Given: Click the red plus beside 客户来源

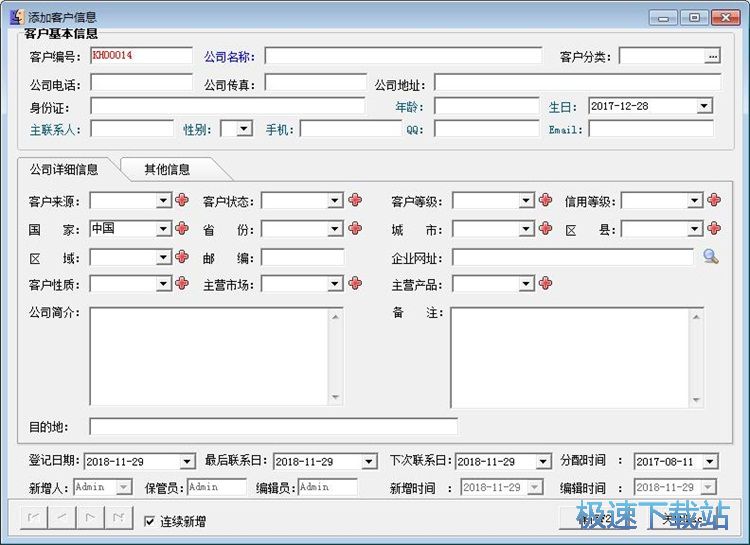Looking at the screenshot, I should (x=182, y=201).
